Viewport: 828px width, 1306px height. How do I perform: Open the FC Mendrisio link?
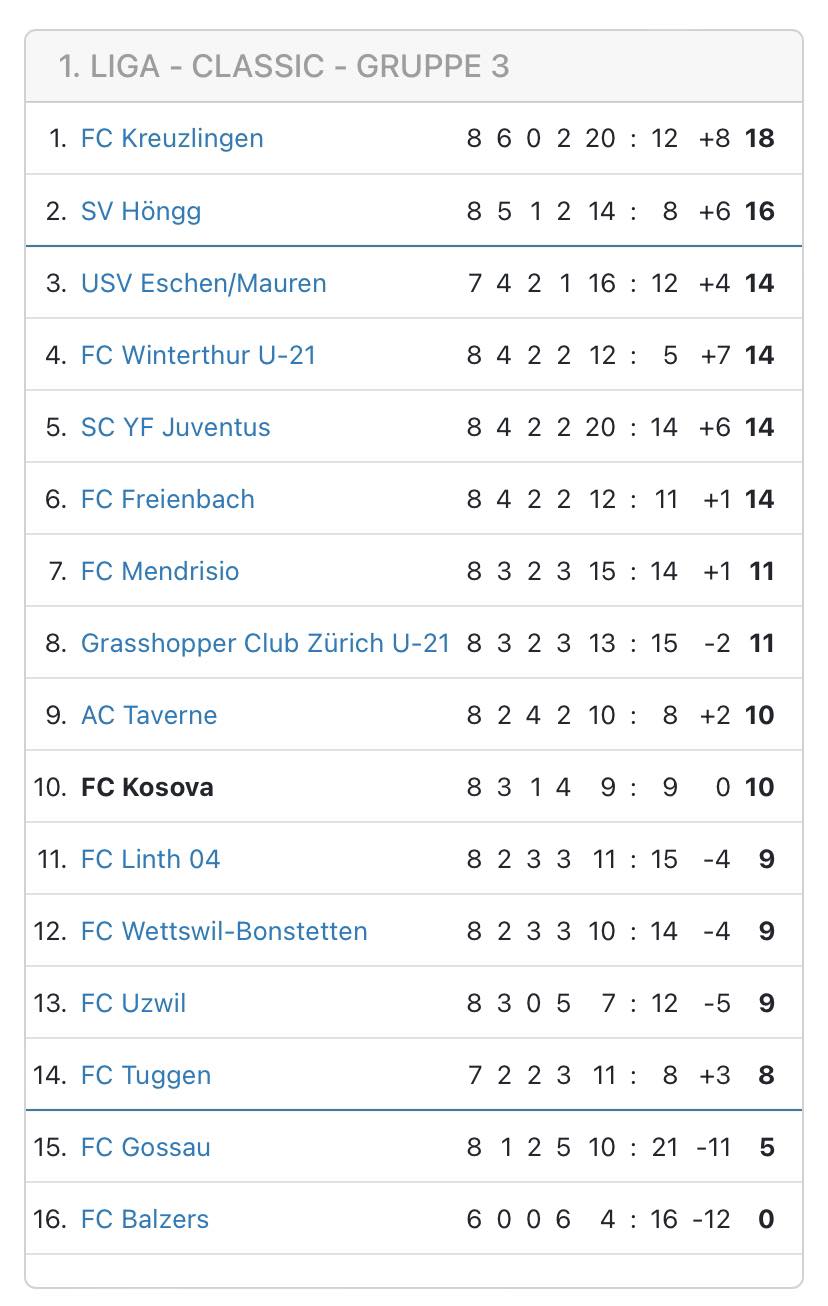(160, 571)
